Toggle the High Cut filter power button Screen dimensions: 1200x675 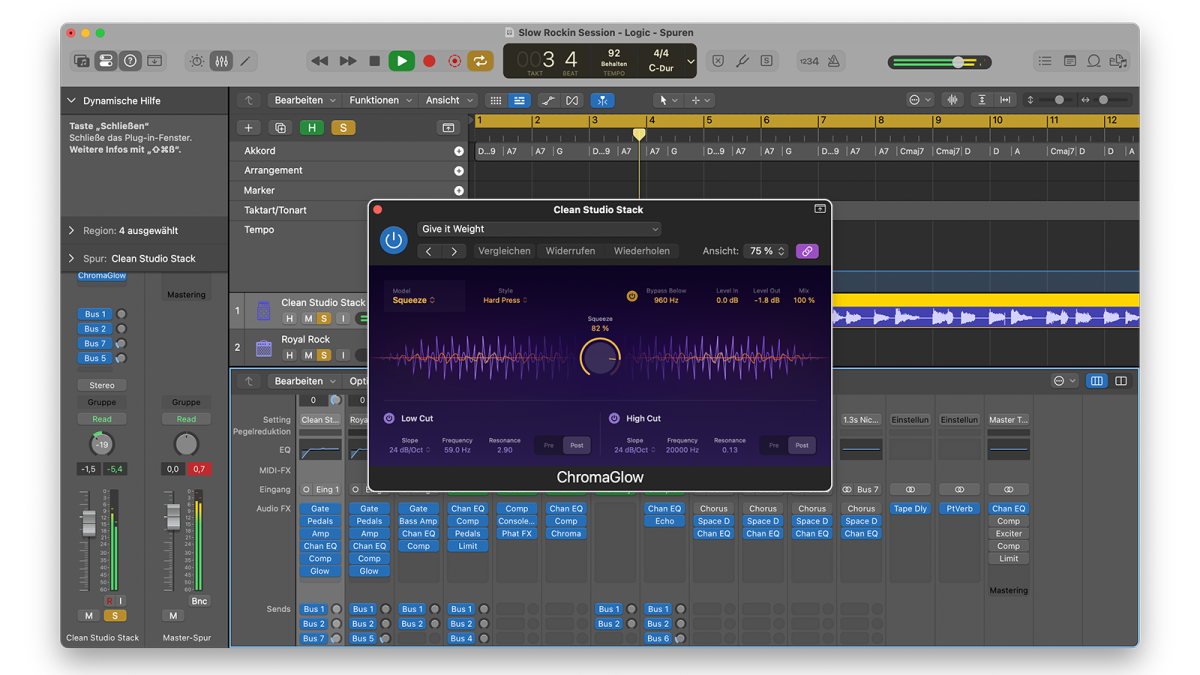pos(614,418)
